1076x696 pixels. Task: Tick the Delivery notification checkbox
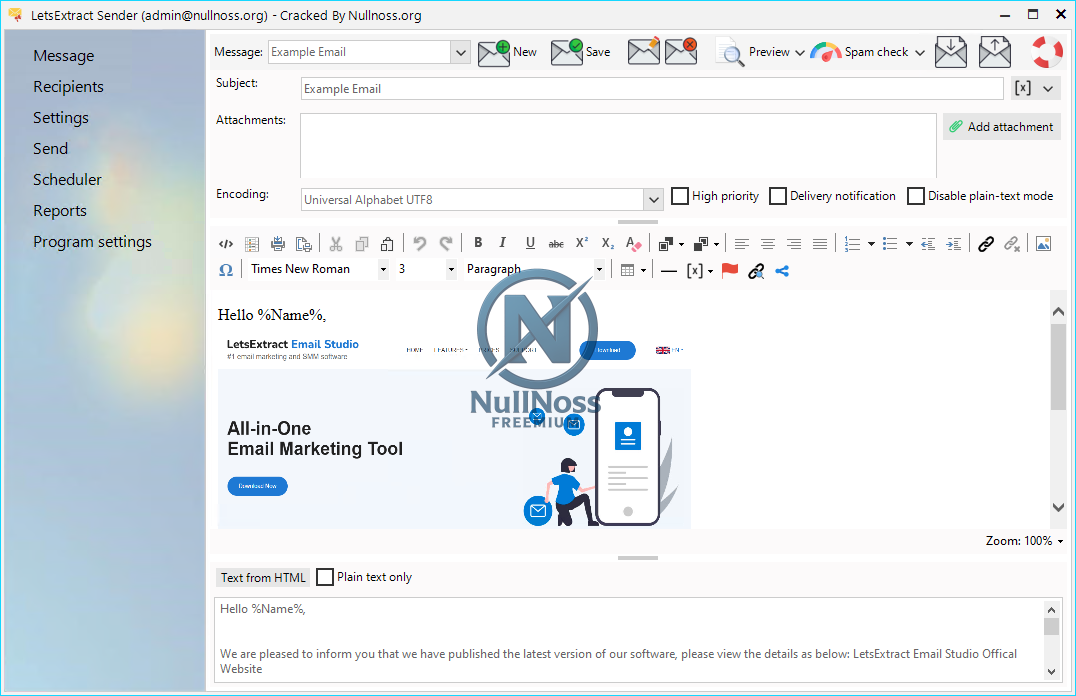click(x=778, y=196)
